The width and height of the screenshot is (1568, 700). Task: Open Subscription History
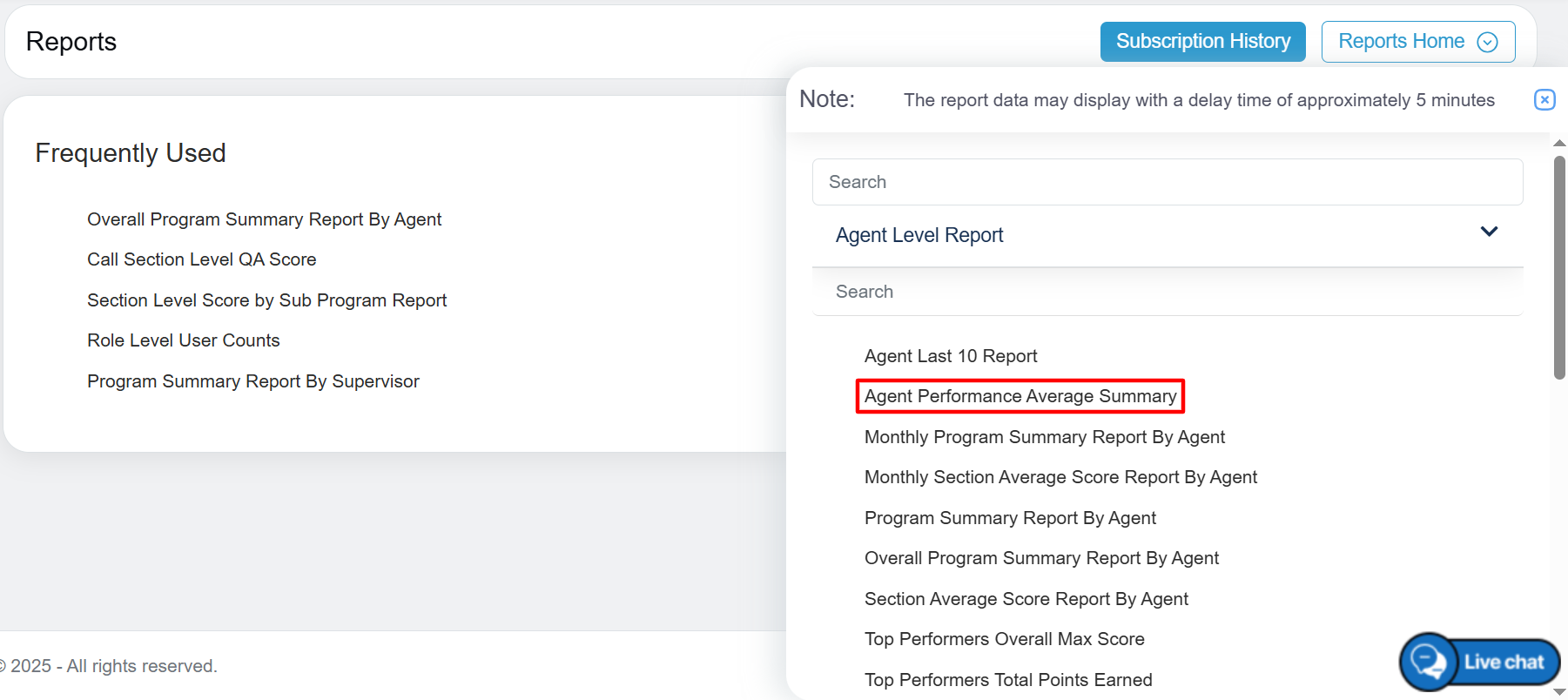tap(1202, 42)
